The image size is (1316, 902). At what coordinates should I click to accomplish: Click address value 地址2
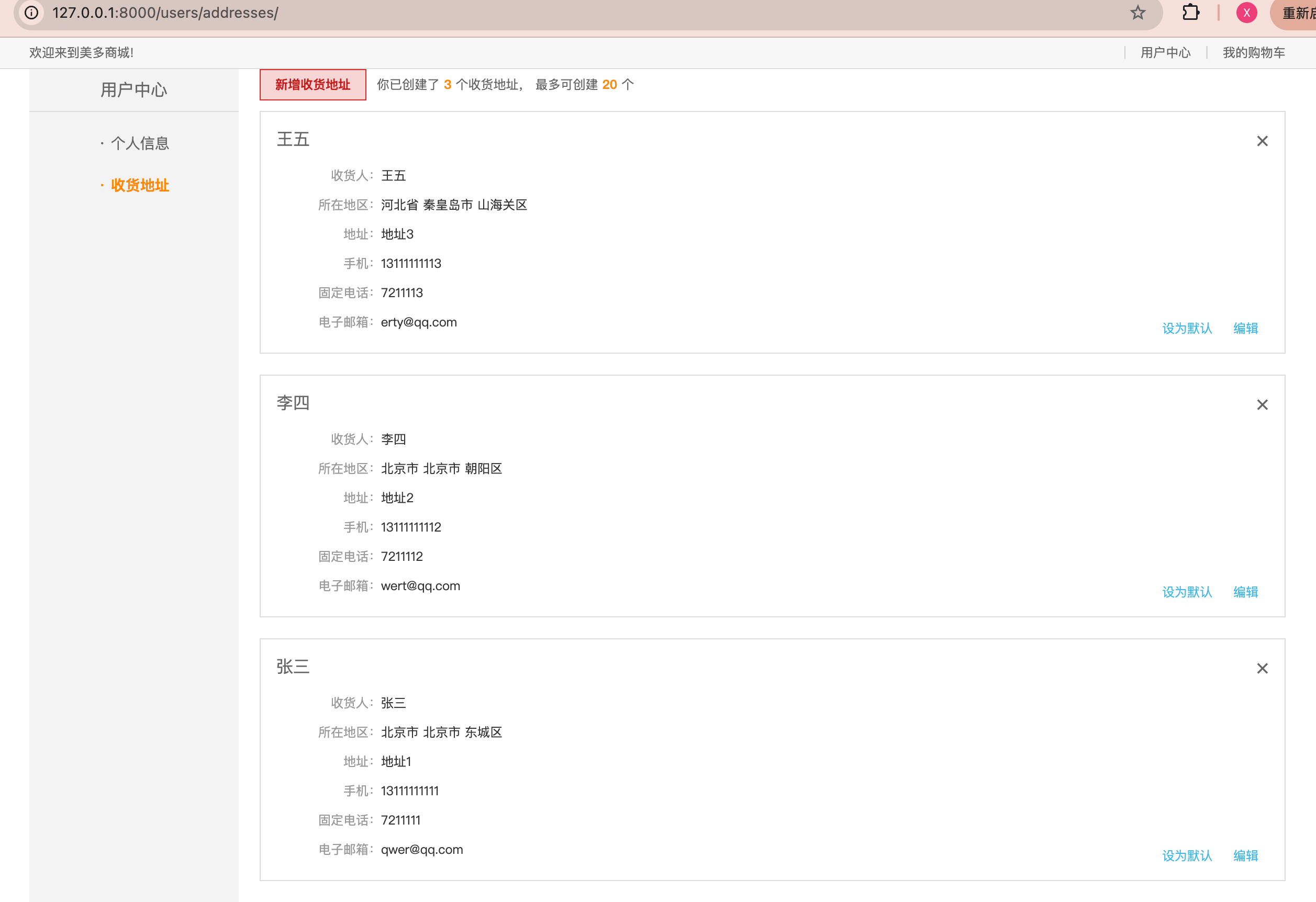coord(397,498)
